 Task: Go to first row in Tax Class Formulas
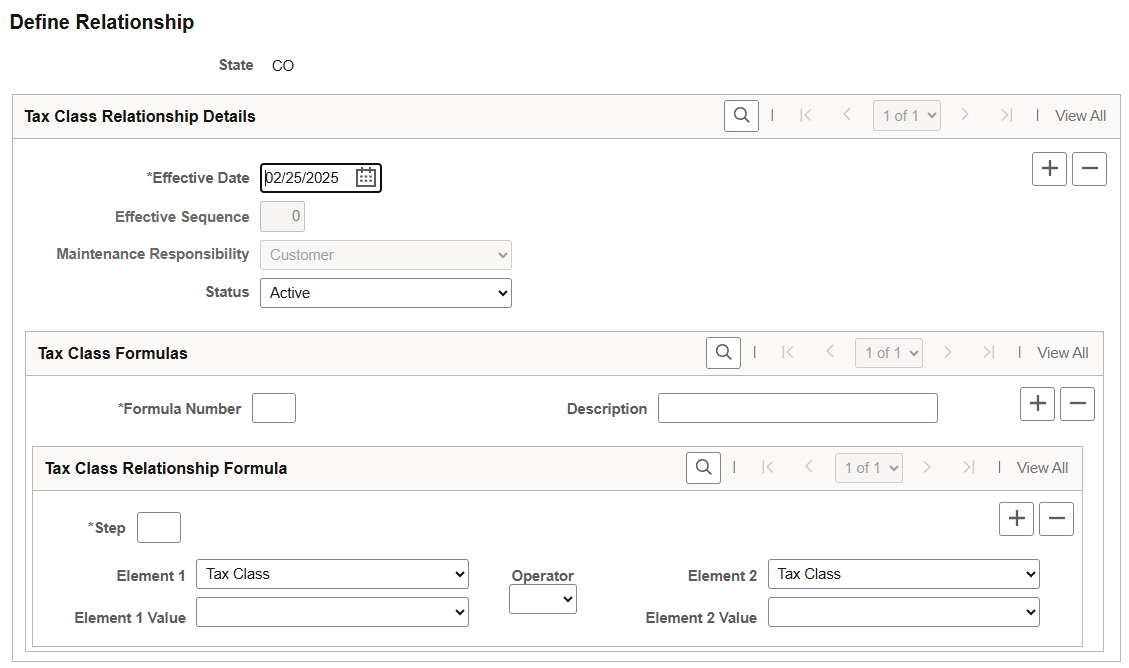(788, 353)
